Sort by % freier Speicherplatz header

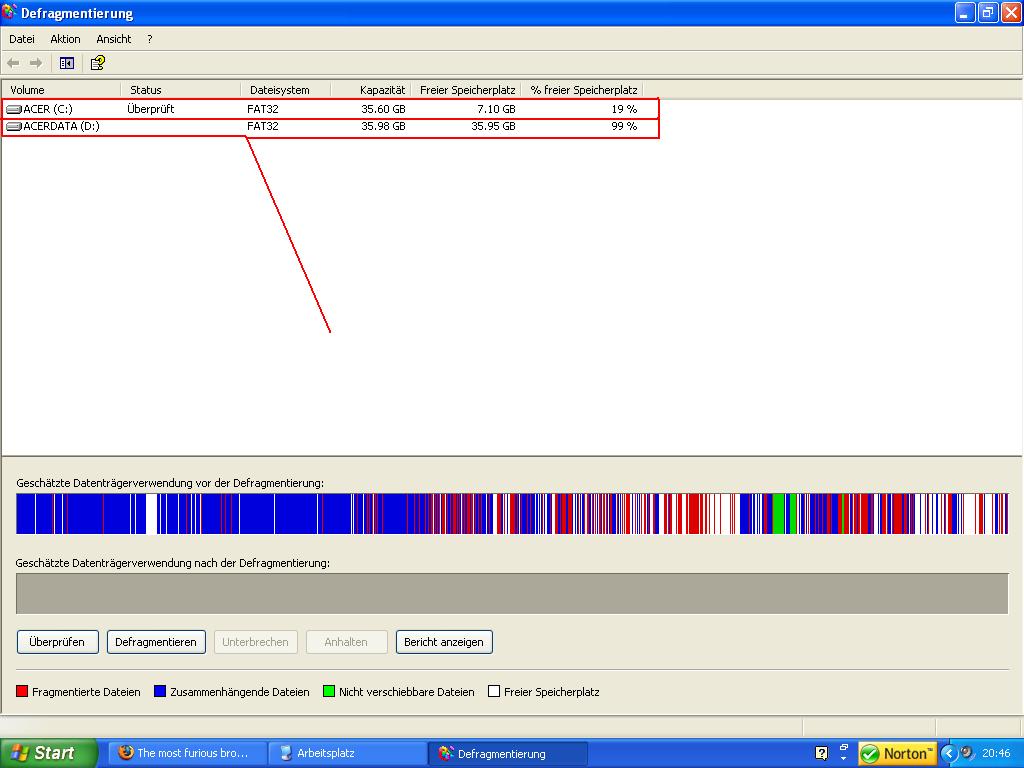coord(582,90)
